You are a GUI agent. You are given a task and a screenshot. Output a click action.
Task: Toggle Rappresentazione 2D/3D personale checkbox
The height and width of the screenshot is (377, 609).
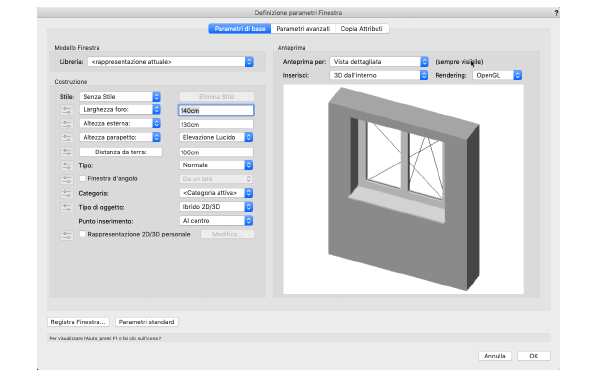[x=82, y=234]
